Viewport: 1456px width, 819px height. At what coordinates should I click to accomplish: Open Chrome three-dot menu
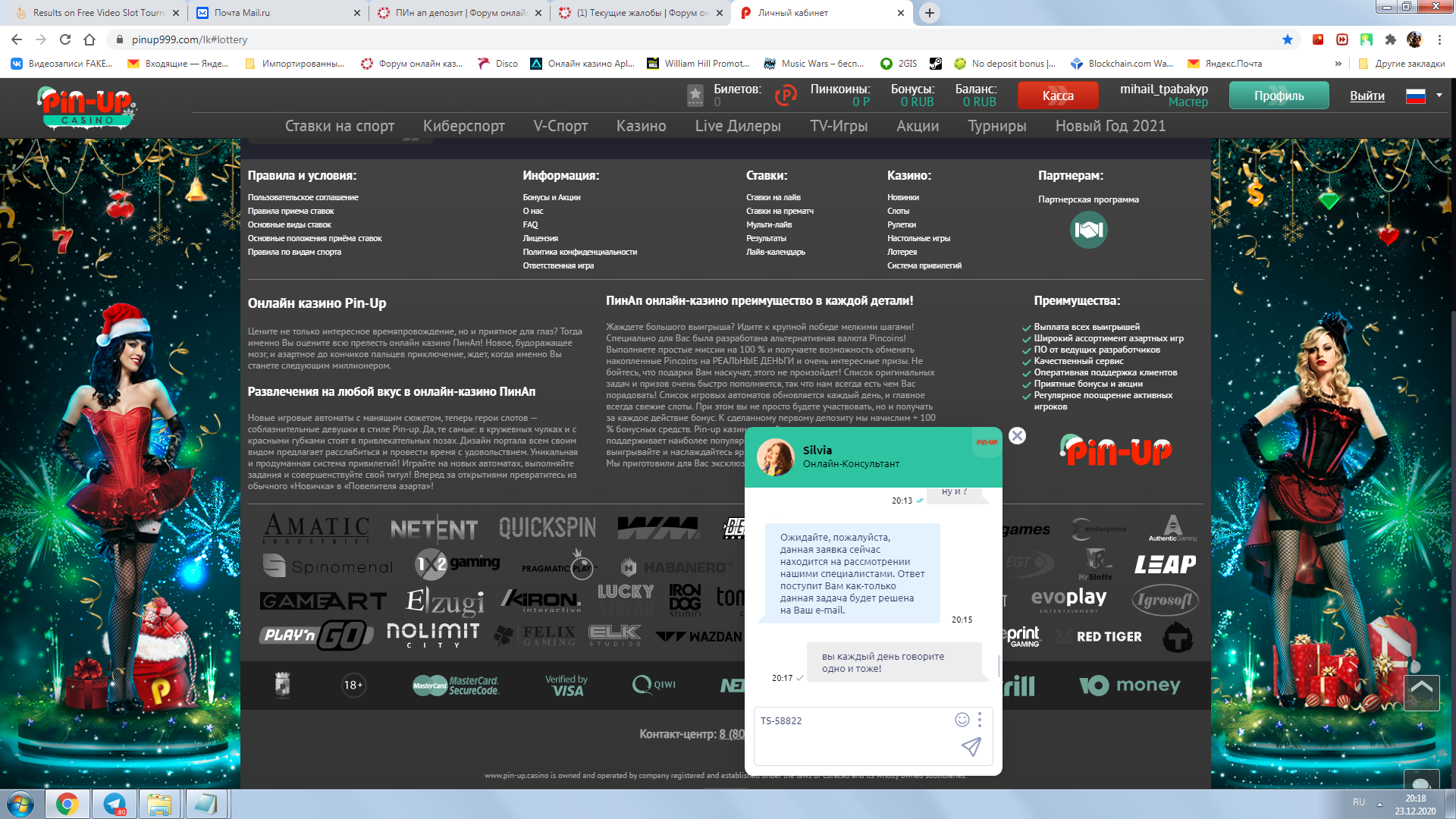(1439, 39)
